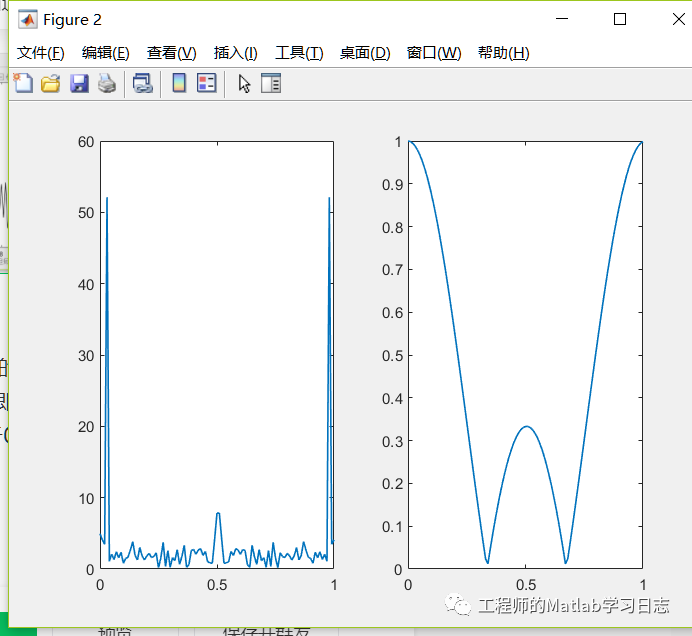Open the 插入(I) menu
The image size is (692, 636).
[236, 53]
